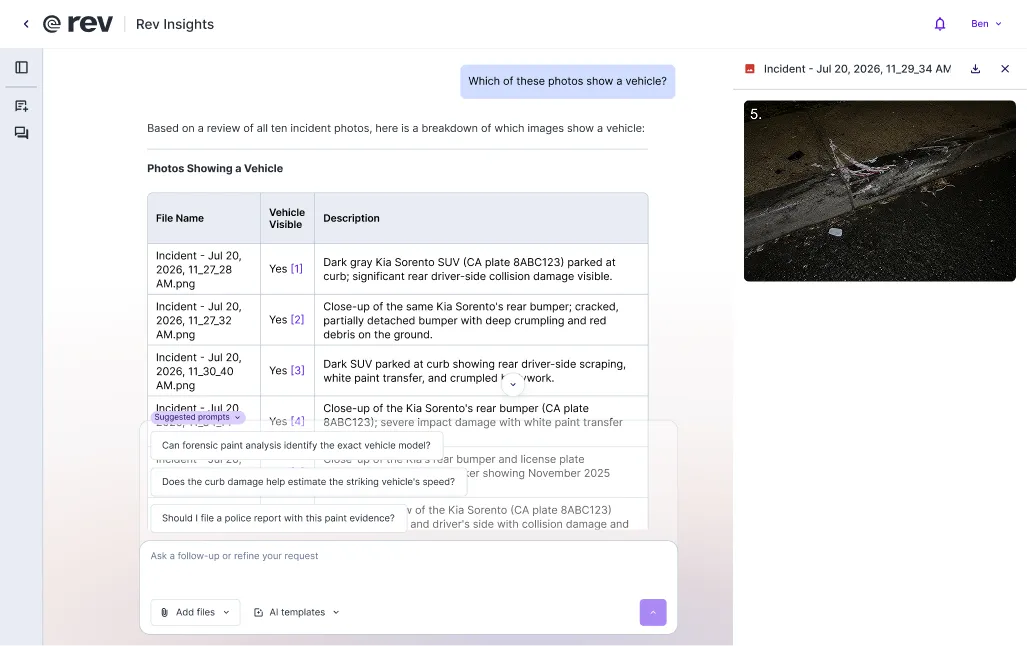This screenshot has width=1027, height=646.
Task: Focus the follow-up request input field
Action: pyautogui.click(x=408, y=556)
